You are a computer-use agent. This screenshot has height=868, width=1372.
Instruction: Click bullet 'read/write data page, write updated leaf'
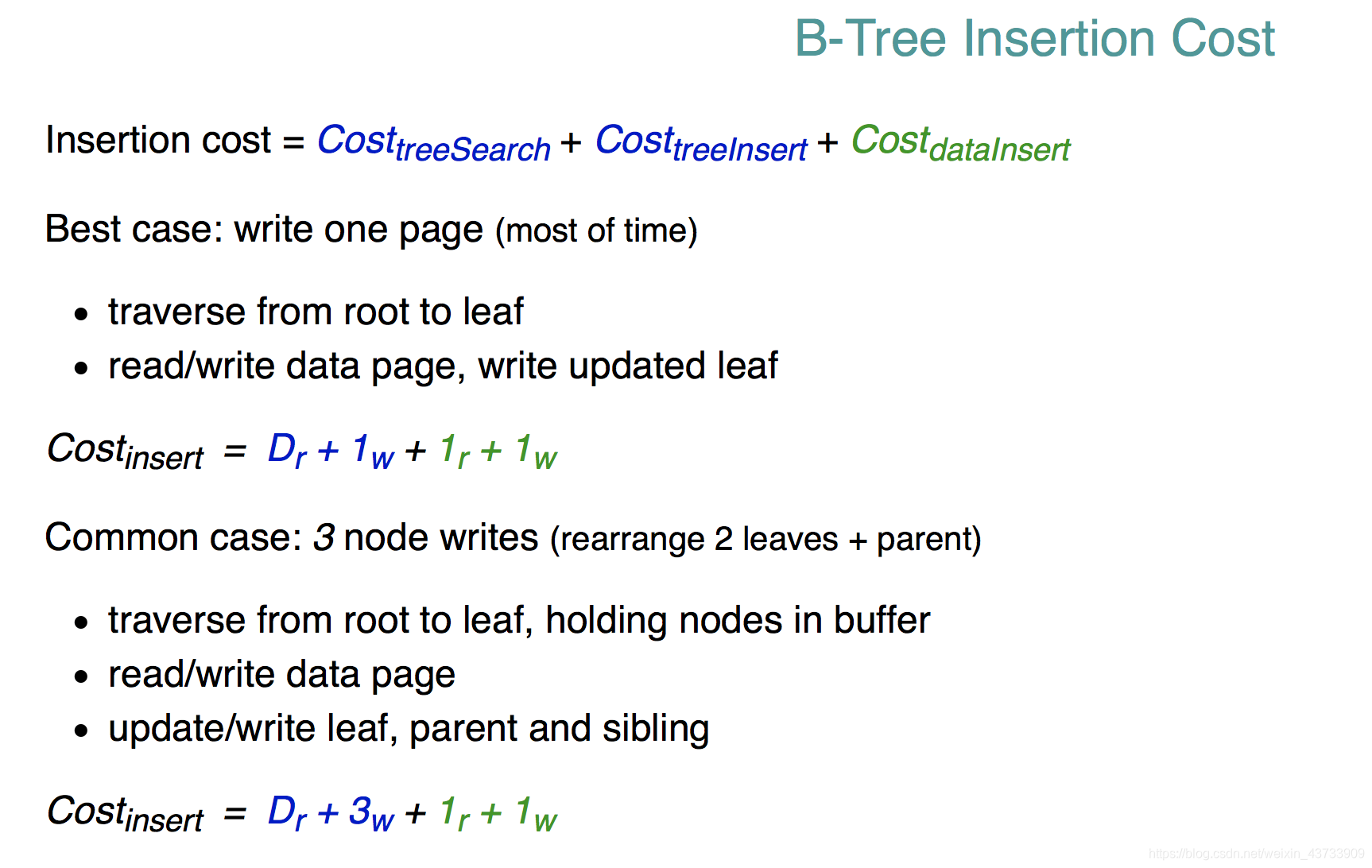pyautogui.click(x=443, y=366)
